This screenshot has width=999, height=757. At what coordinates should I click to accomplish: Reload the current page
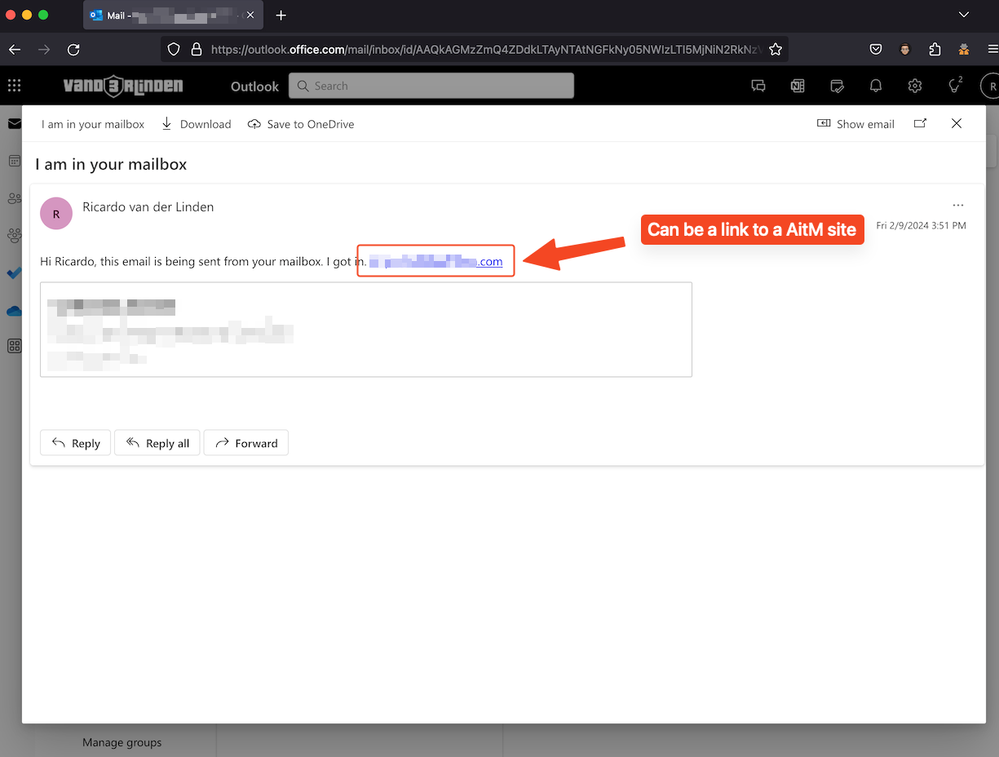tap(73, 50)
